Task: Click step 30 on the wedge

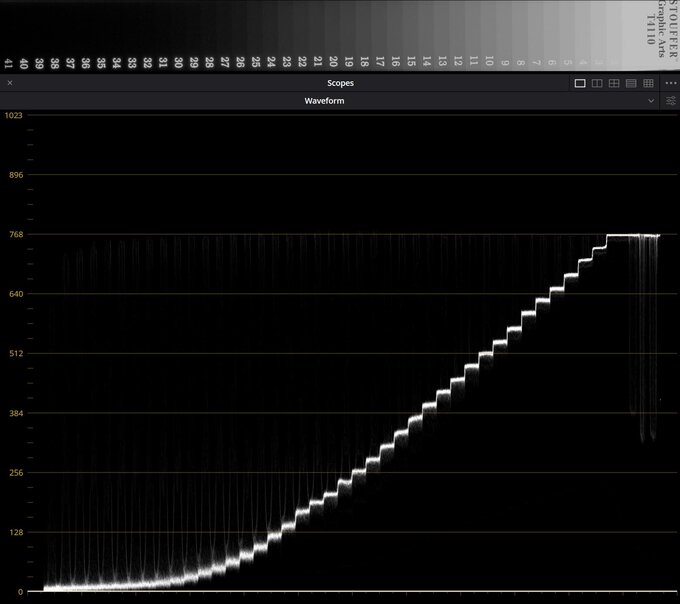Action: (178, 62)
